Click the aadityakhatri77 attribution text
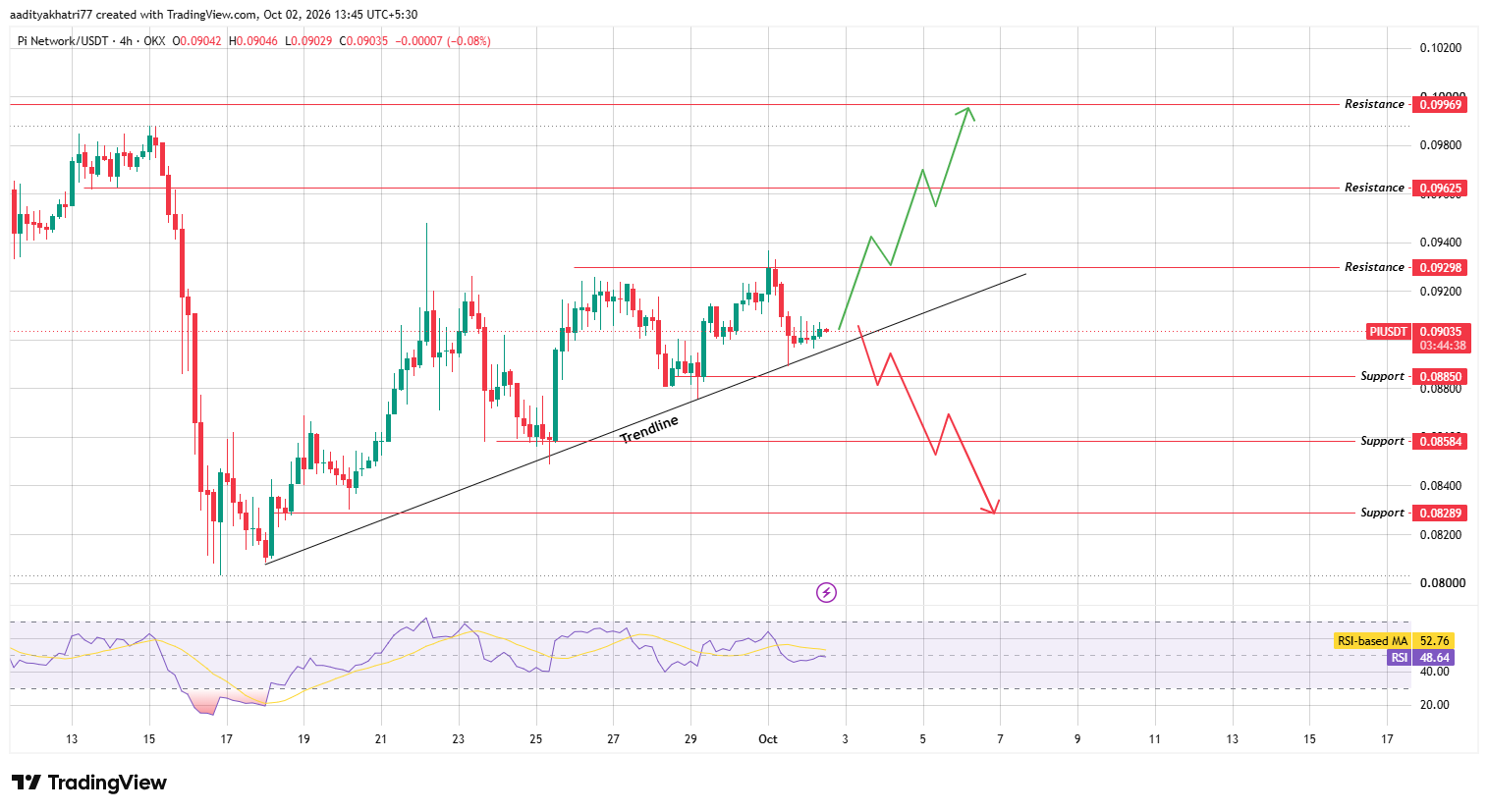 53,15
